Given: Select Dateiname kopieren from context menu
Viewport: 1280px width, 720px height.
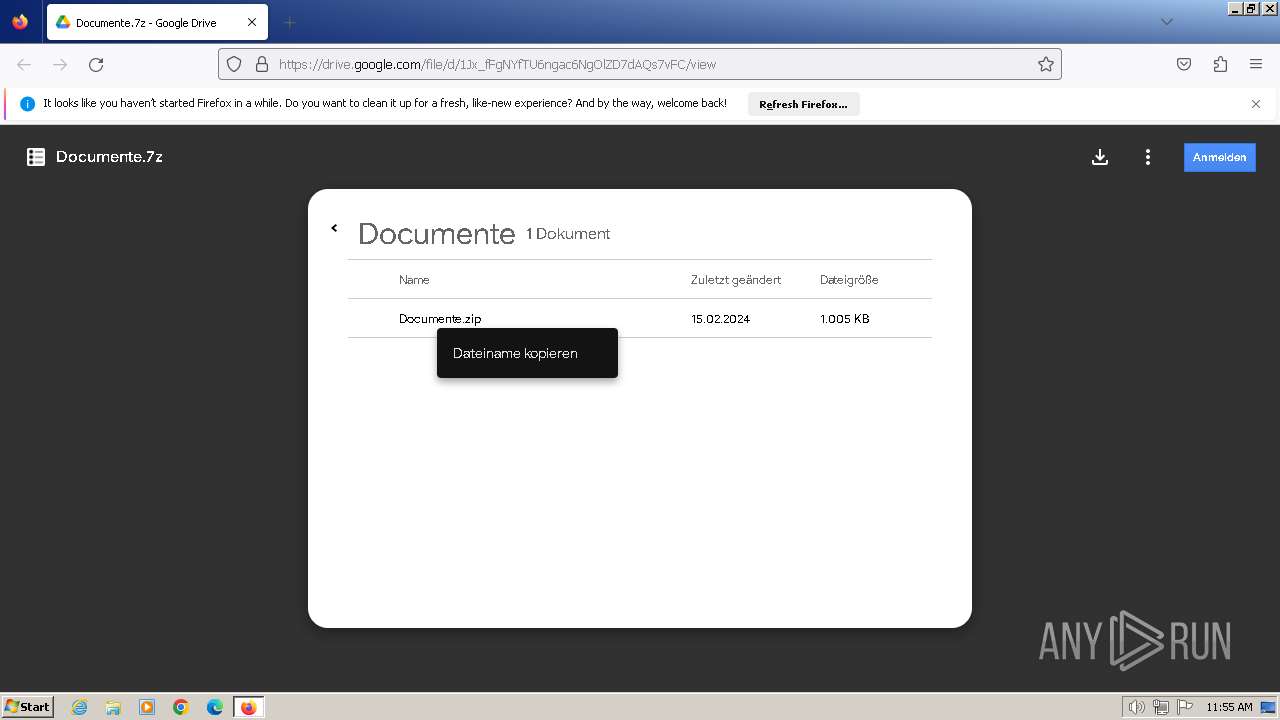Looking at the screenshot, I should point(527,353).
